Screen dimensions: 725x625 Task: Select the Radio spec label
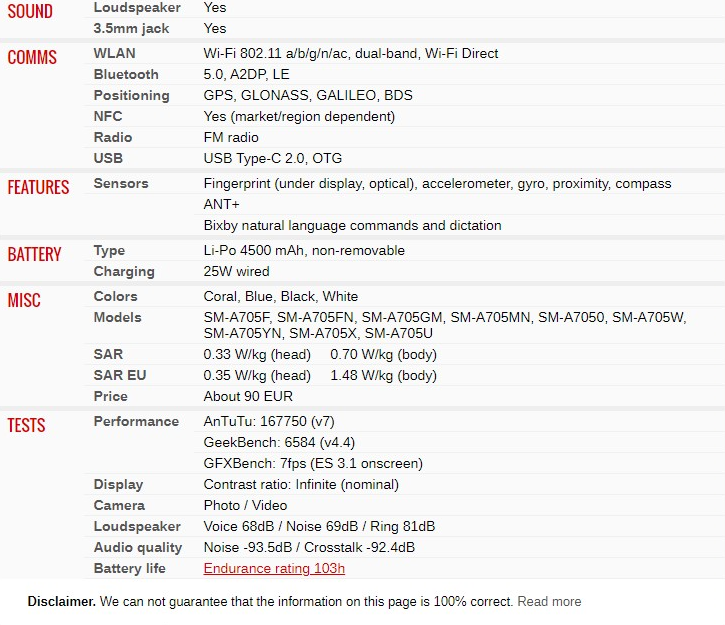(x=113, y=137)
